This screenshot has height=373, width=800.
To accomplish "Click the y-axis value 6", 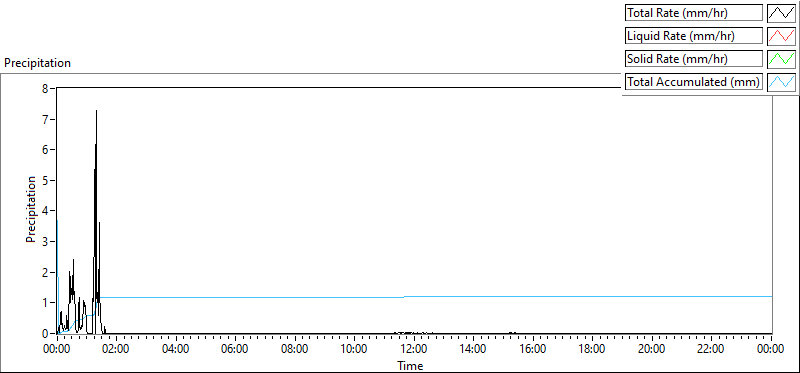I will 45,150.
